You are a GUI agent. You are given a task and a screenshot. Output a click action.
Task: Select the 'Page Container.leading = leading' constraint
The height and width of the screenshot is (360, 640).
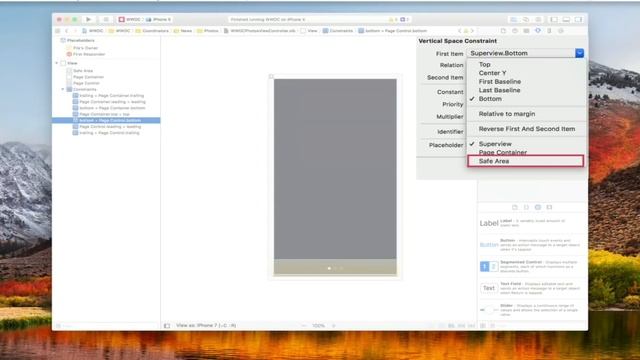[x=109, y=102]
